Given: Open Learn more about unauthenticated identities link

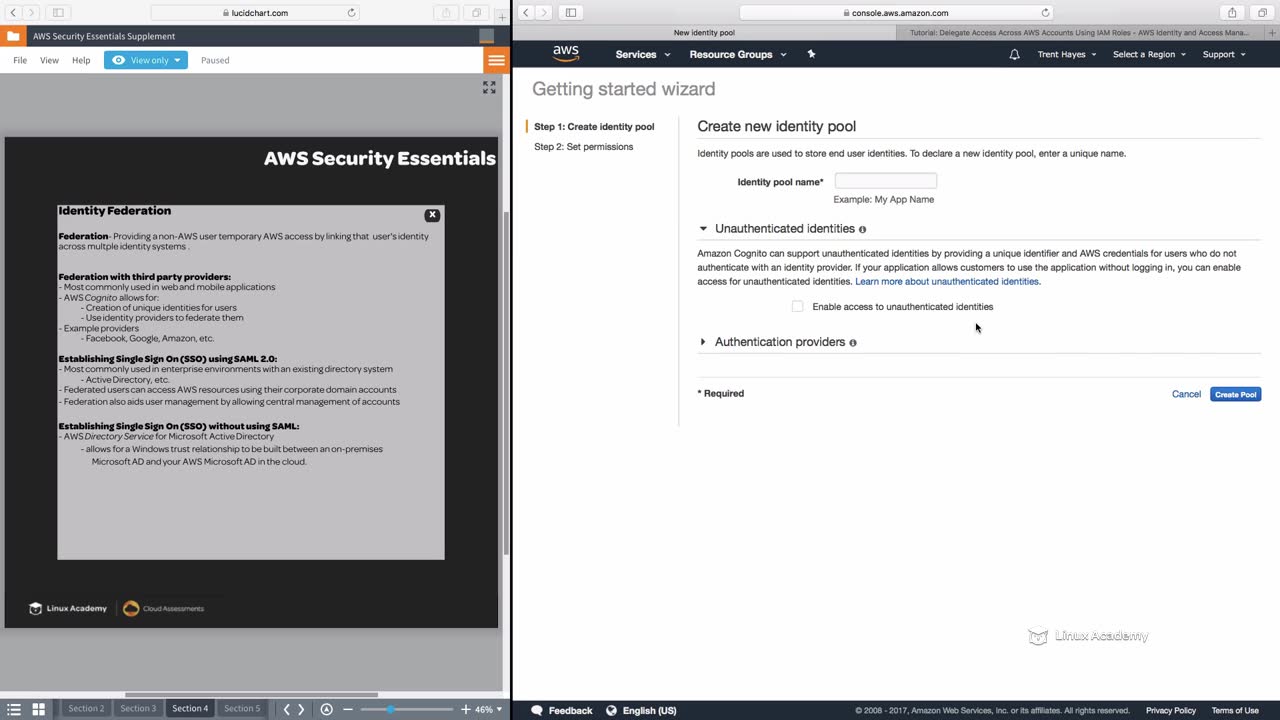Looking at the screenshot, I should click(947, 282).
